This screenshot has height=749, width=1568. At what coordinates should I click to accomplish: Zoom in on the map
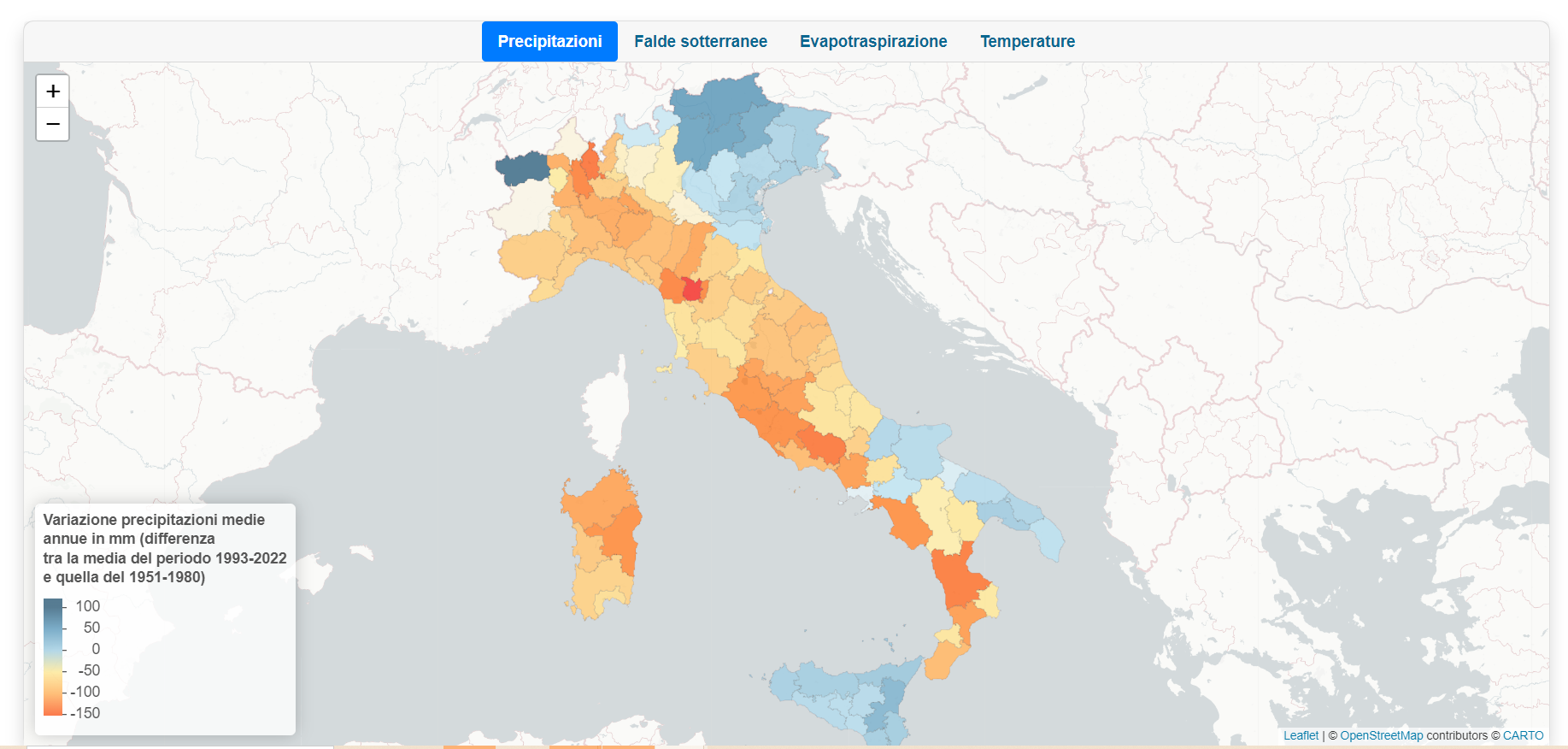pos(52,91)
